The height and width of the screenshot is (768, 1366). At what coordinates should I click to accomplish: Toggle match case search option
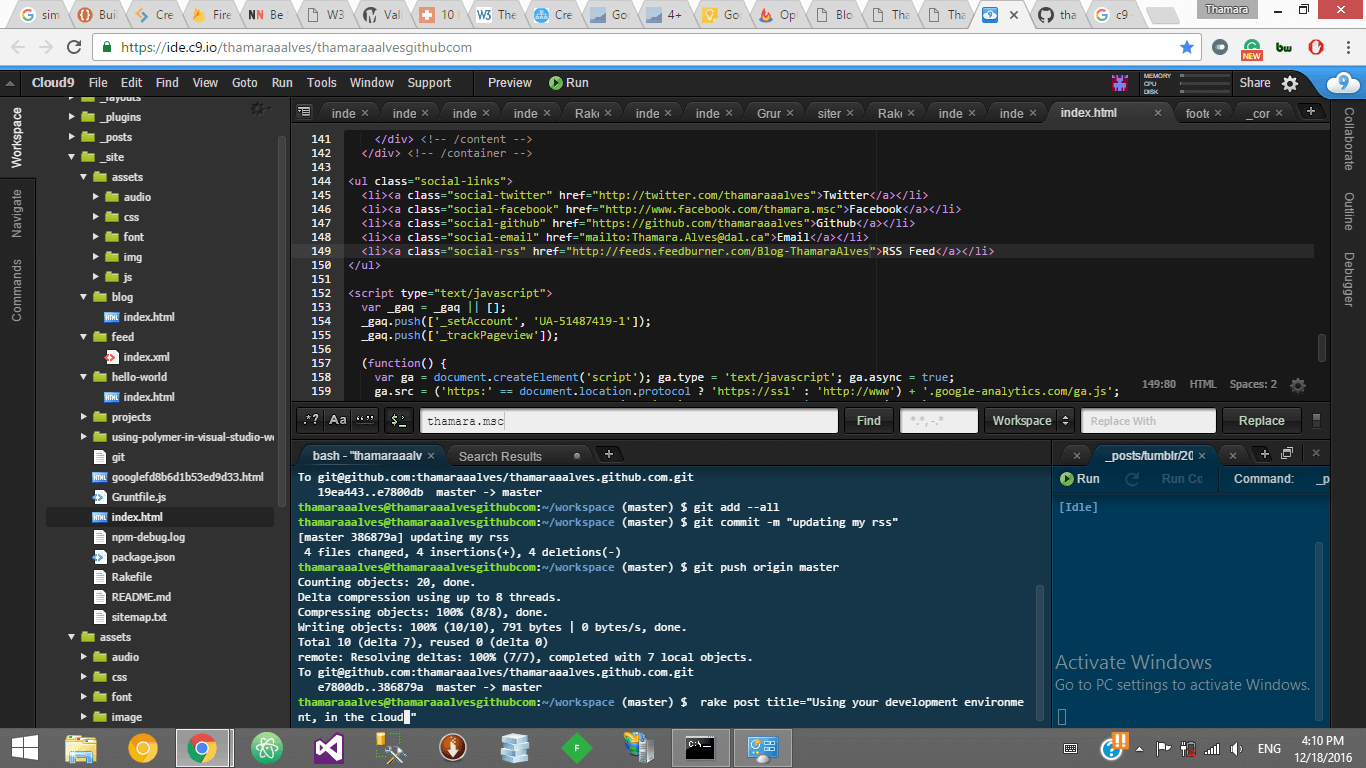click(x=338, y=421)
